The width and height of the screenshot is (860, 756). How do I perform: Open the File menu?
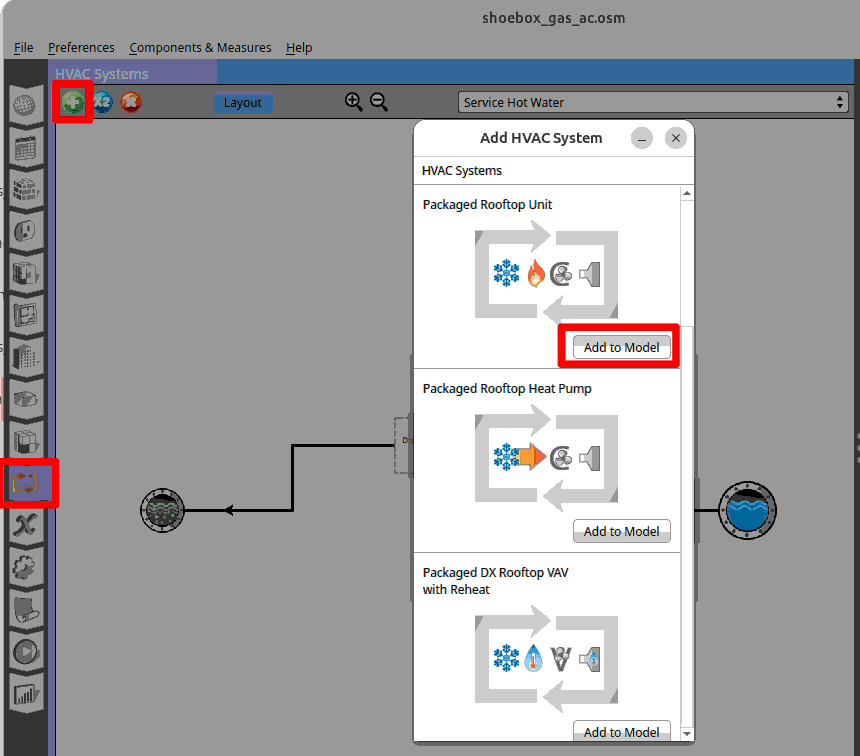[x=24, y=47]
